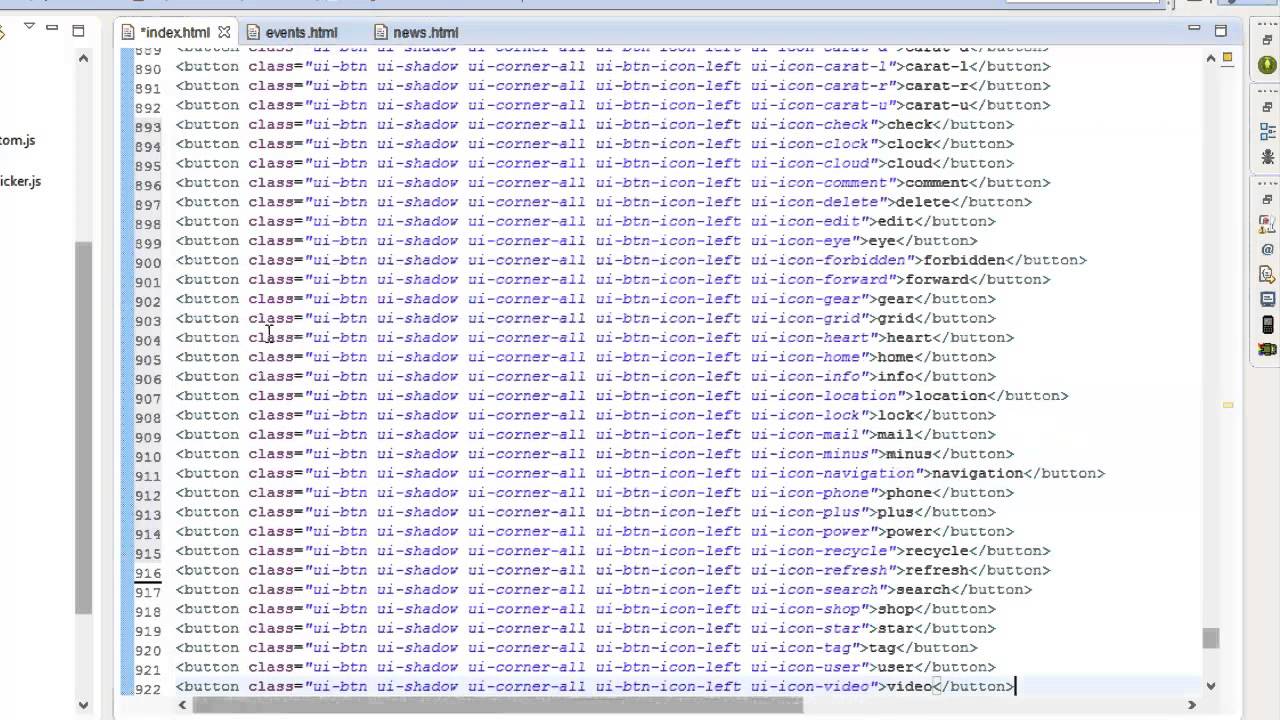Click the 'forbidden' text on line 900
1280x720 pixels.
[x=963, y=260]
